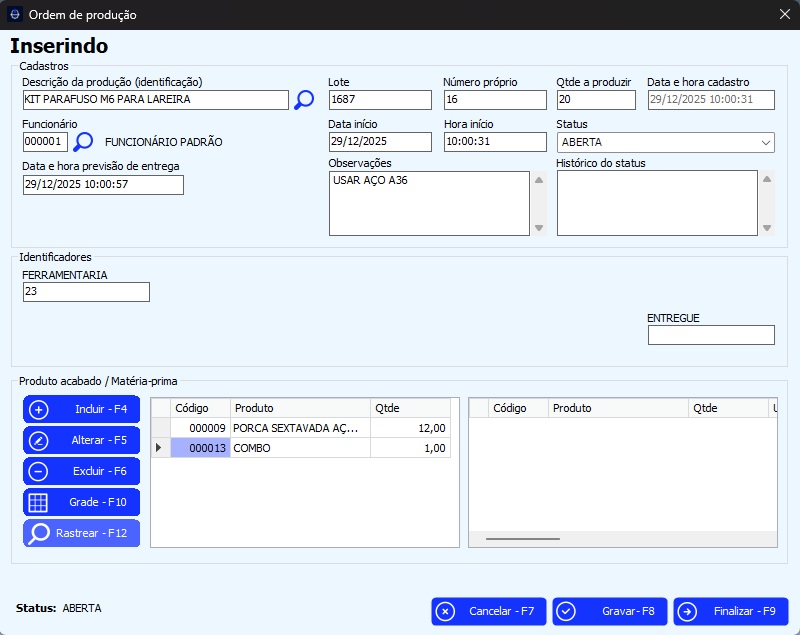Click the magnifier beside production description field
800x635 pixels.
304,100
